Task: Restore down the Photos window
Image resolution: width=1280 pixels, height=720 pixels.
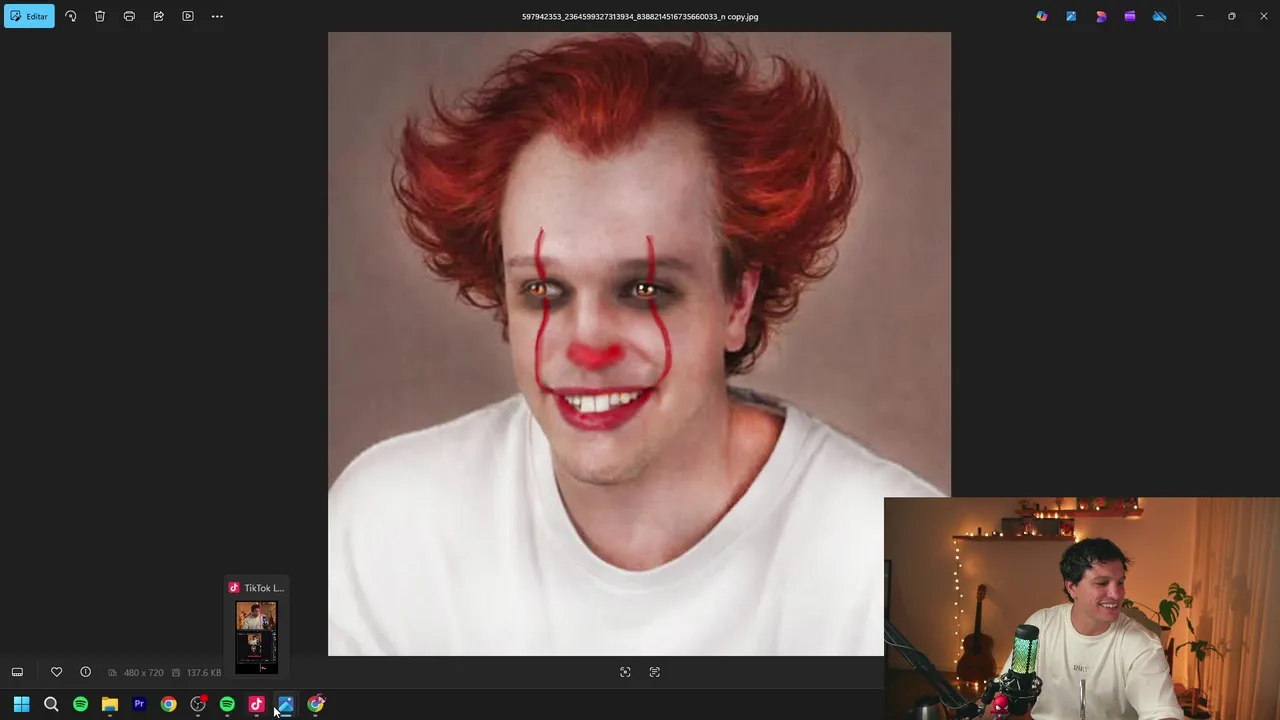Action: 1232,16
